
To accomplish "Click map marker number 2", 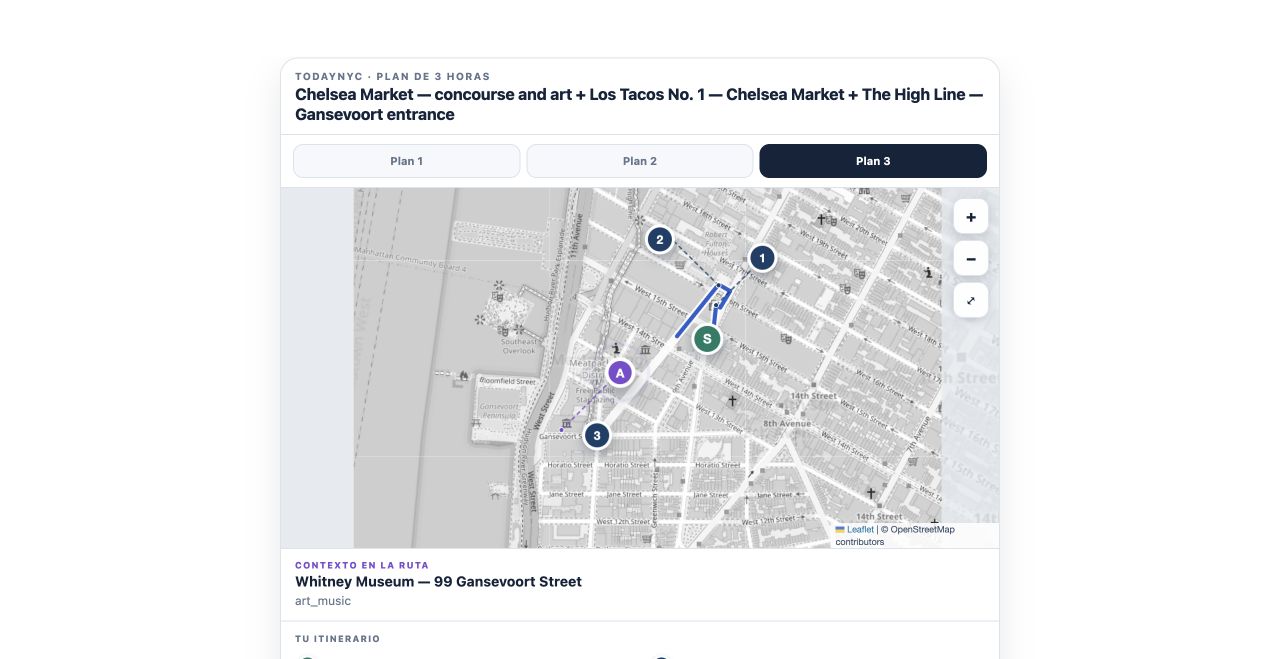I will (659, 240).
